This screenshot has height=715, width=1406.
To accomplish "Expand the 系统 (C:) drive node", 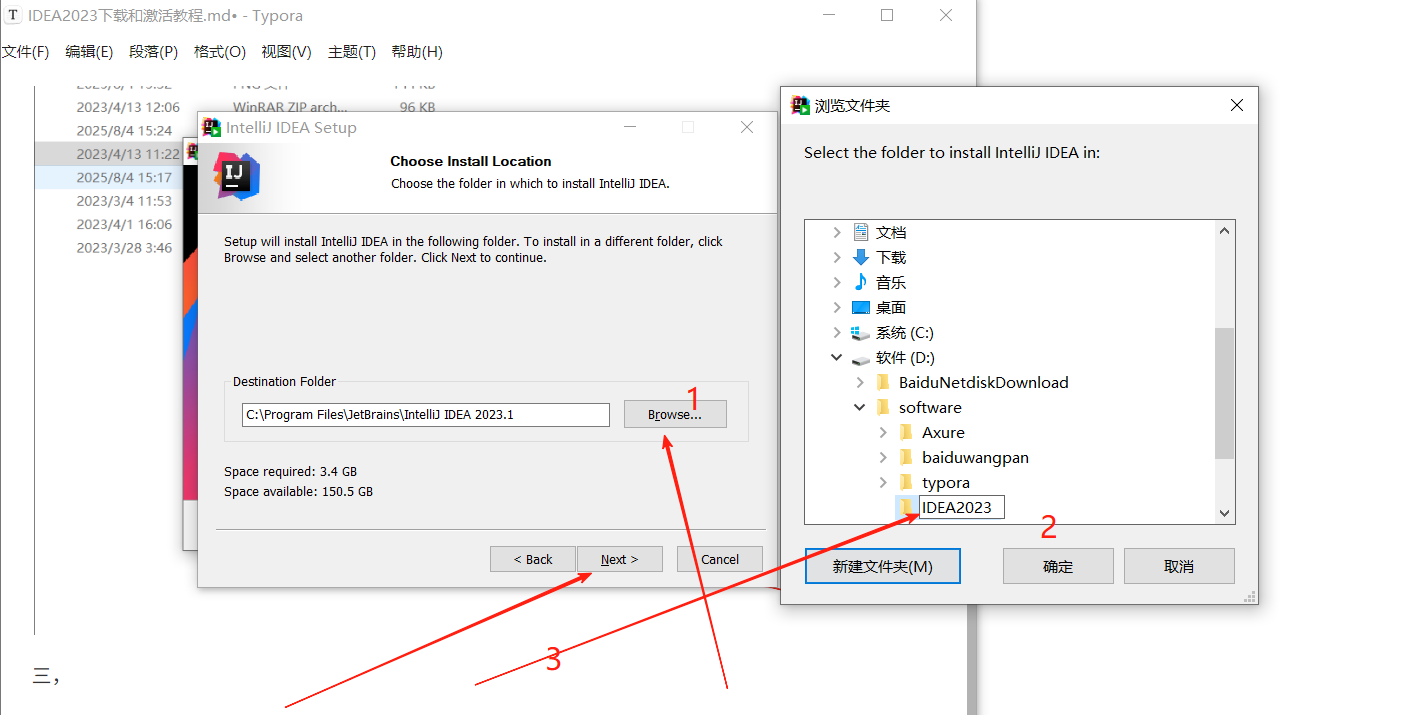I will tap(837, 332).
